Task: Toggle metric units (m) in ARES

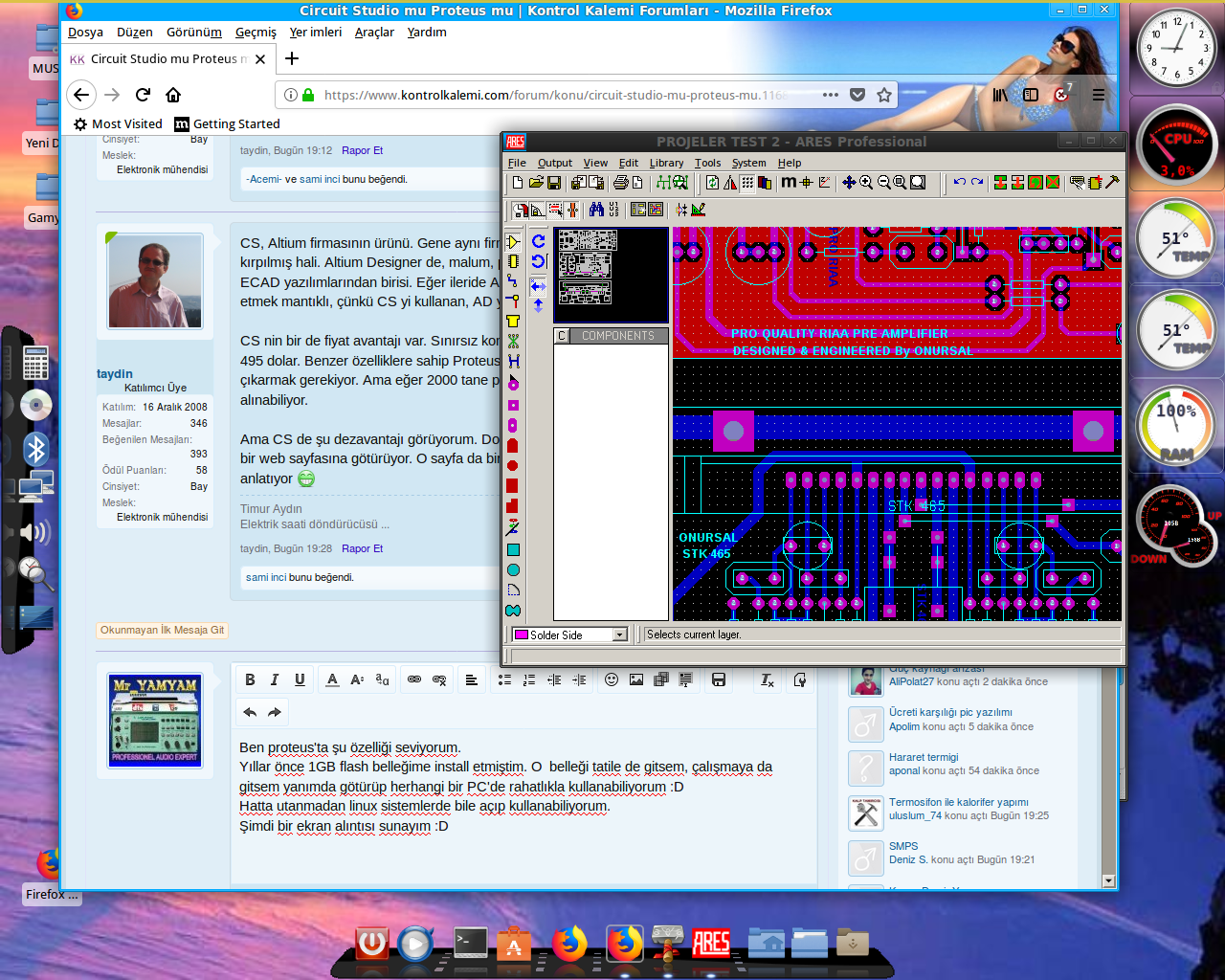Action: (x=789, y=183)
